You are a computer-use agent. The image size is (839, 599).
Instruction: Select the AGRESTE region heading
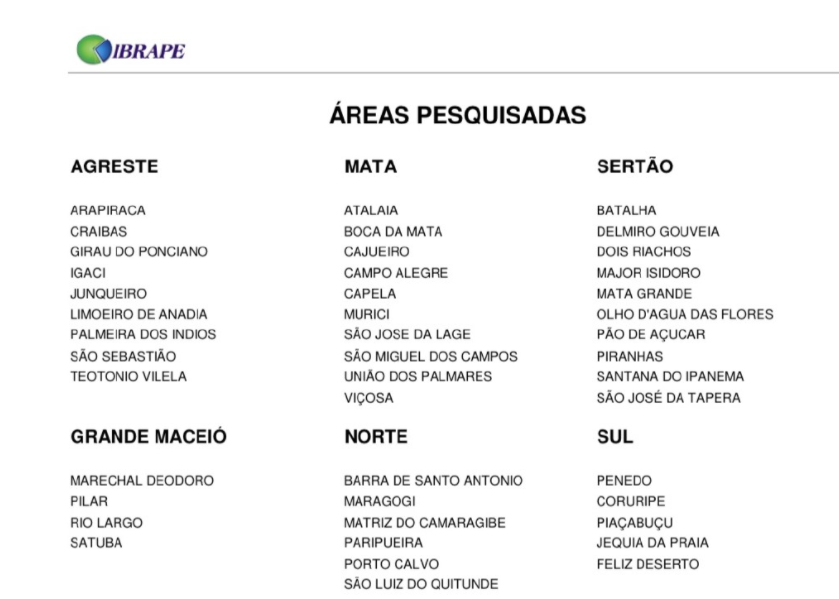coord(114,168)
